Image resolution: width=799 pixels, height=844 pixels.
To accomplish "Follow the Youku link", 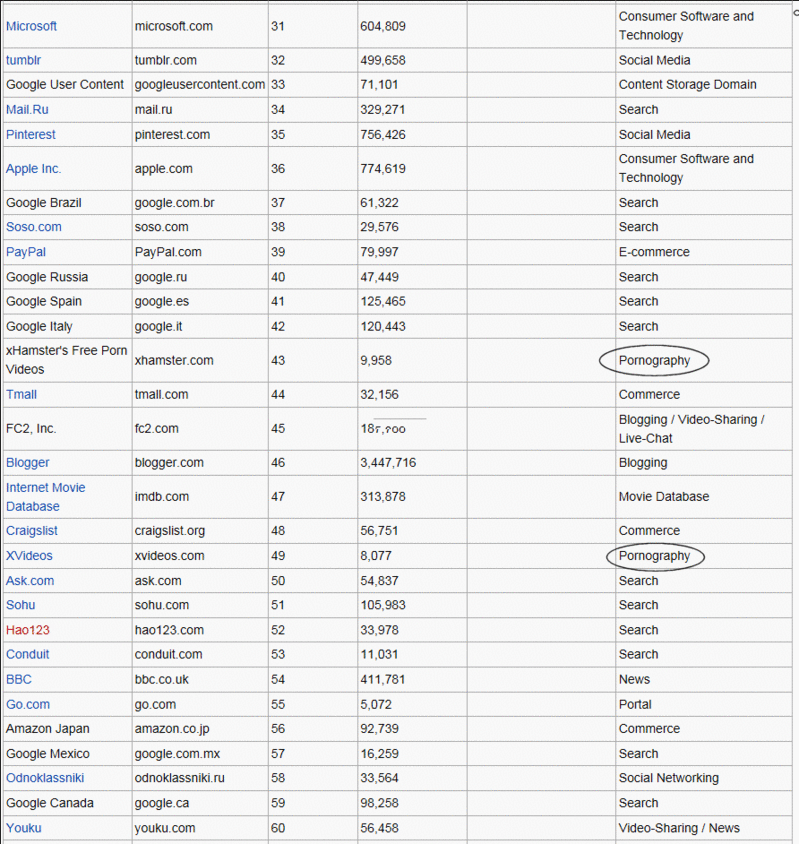I will pyautogui.click(x=23, y=828).
